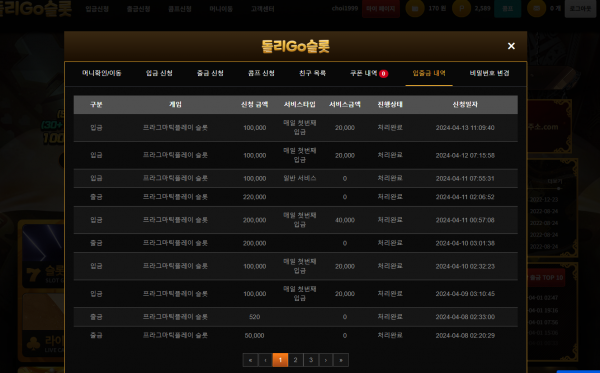The image size is (600, 373).
Task: Select date 2024-04-10 02:32:23
Action: (465, 266)
